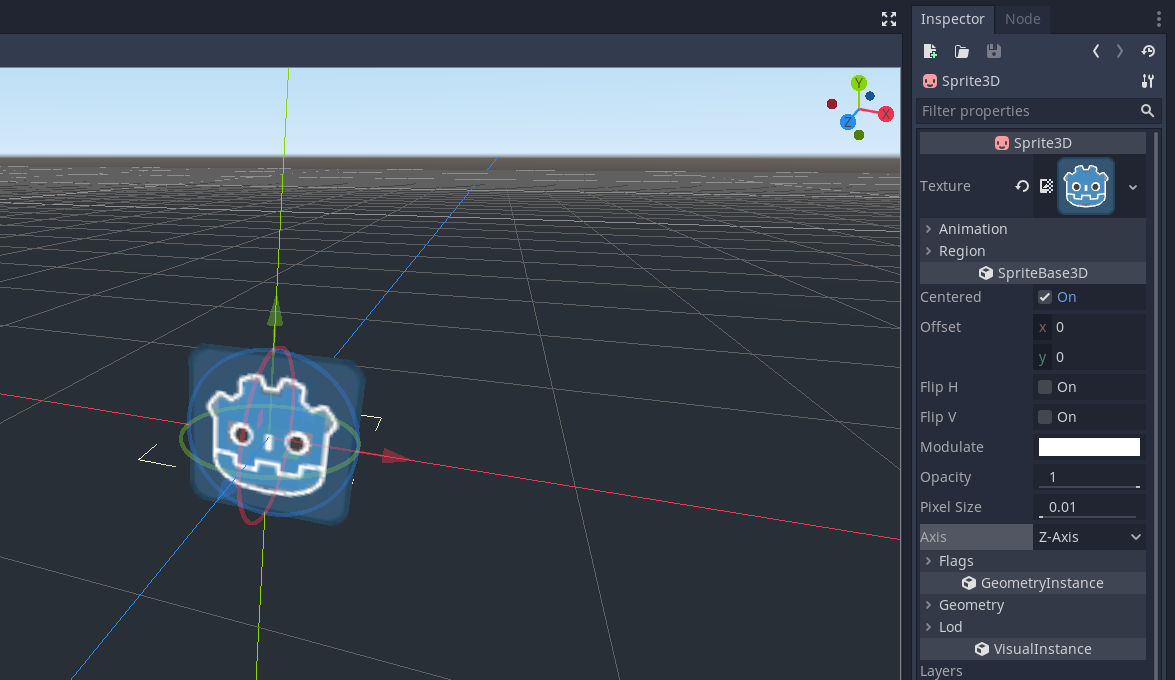
Task: Uncheck the Centered property
Action: pos(1044,296)
